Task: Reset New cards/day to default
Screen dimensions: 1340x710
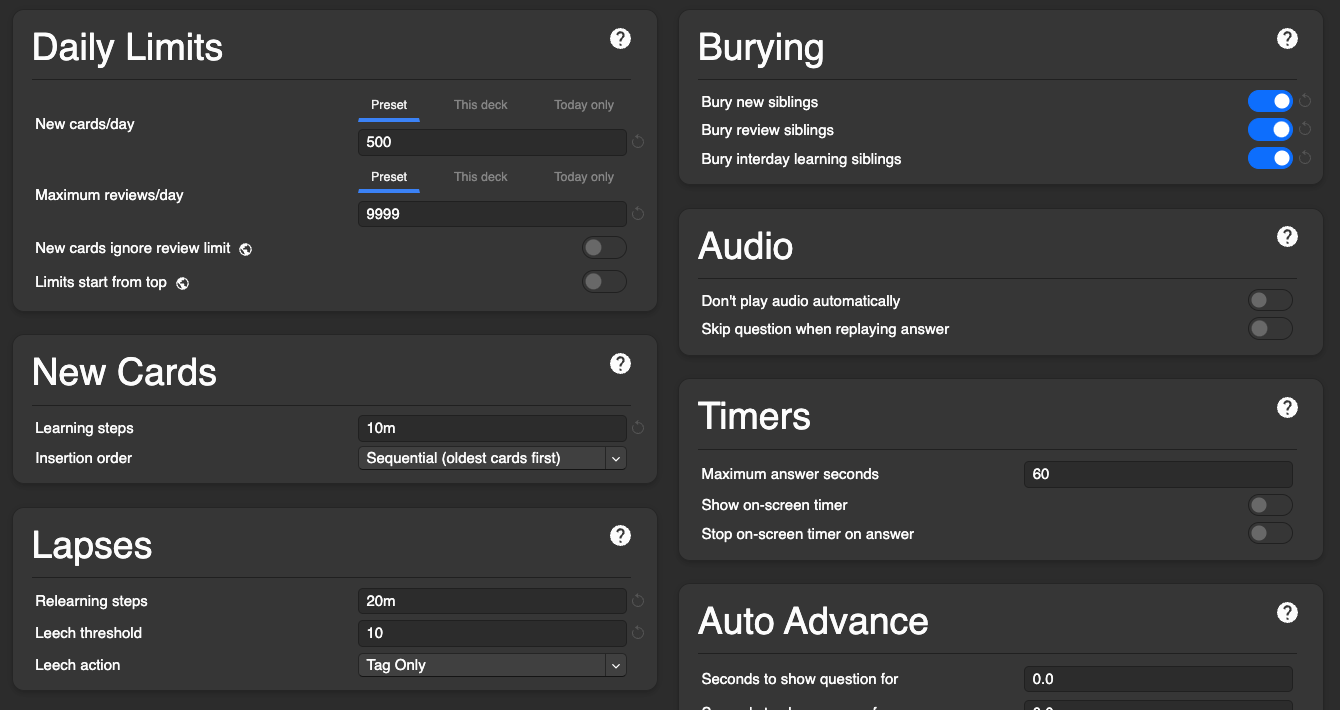Action: (x=638, y=142)
